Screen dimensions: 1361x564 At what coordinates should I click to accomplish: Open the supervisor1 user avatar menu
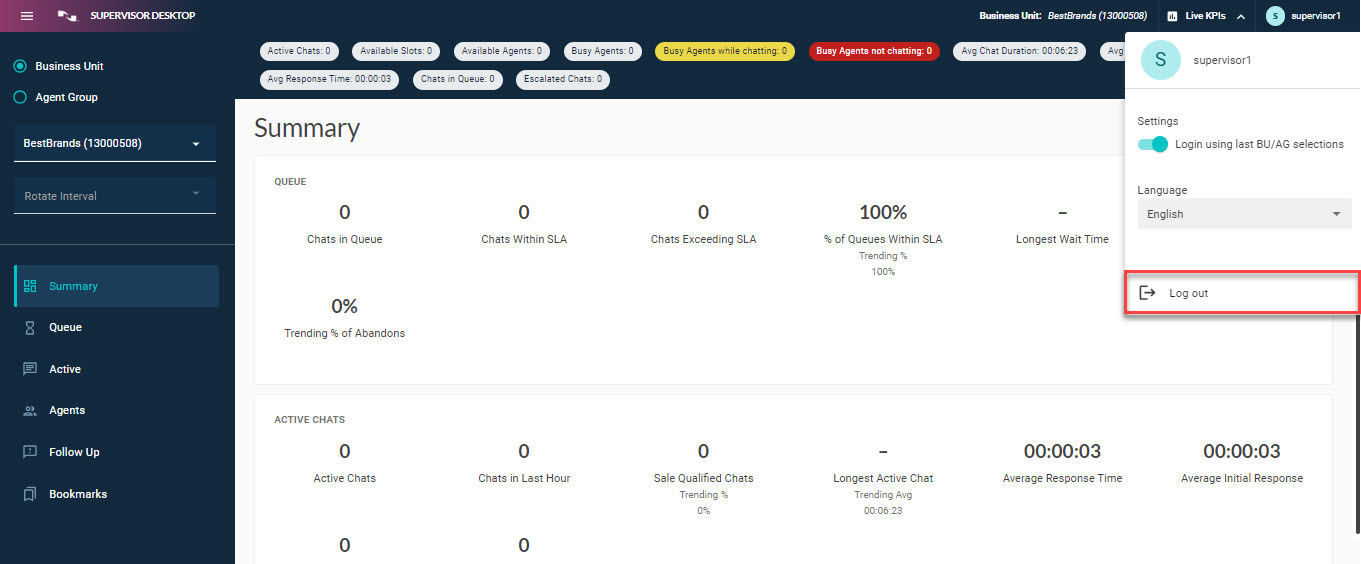point(1275,16)
